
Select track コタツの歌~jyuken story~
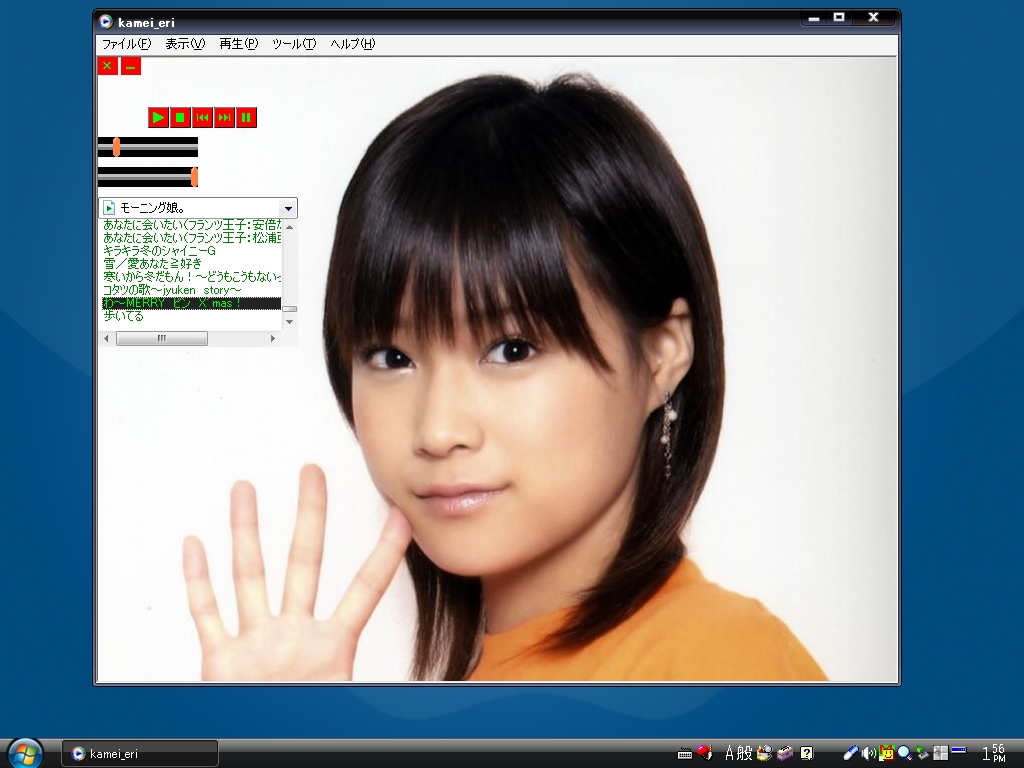[192, 290]
